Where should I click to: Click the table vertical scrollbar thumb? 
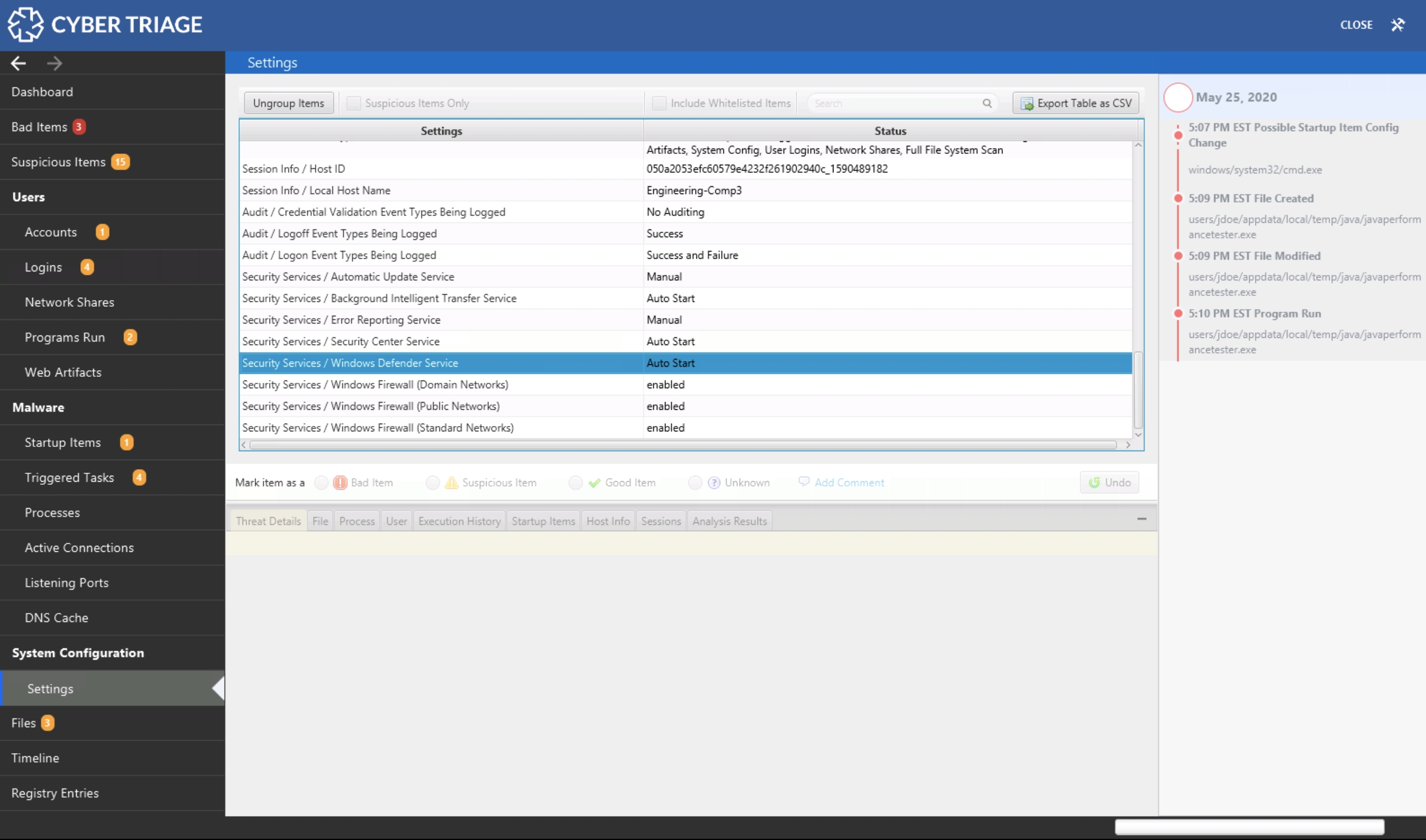pyautogui.click(x=1138, y=390)
